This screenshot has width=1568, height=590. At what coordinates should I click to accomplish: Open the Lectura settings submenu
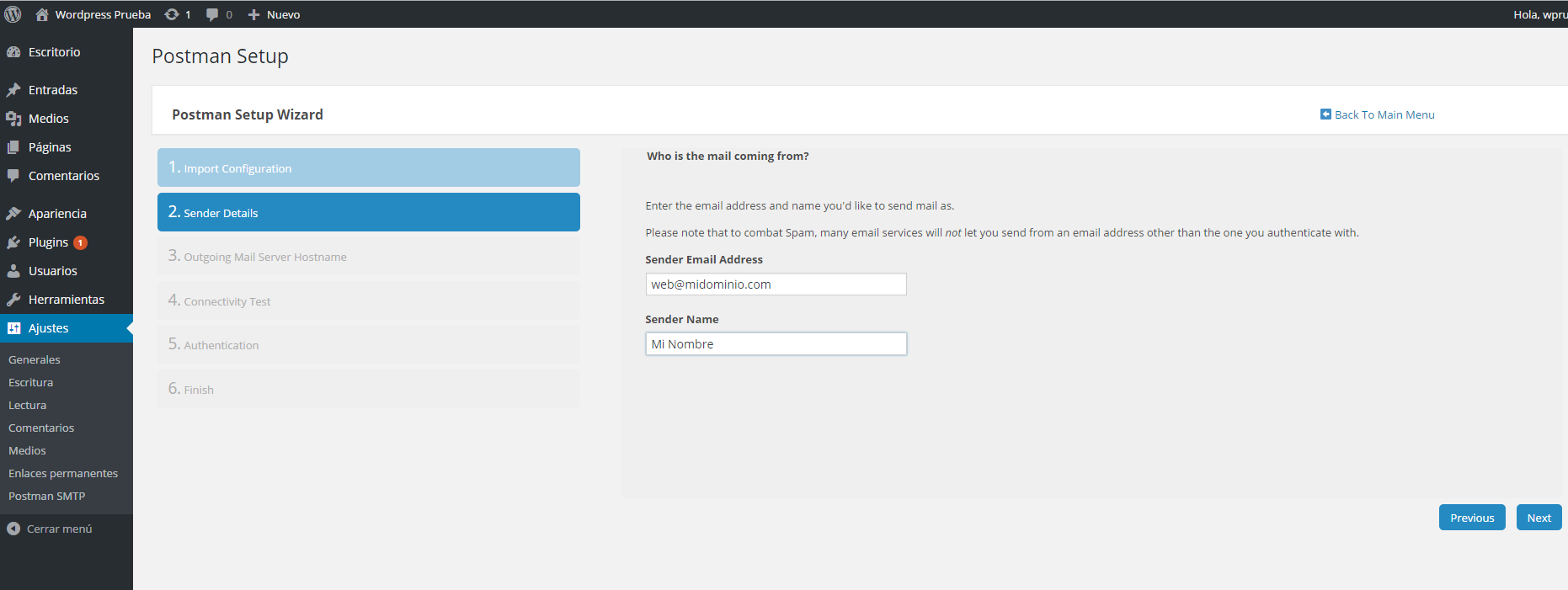27,405
